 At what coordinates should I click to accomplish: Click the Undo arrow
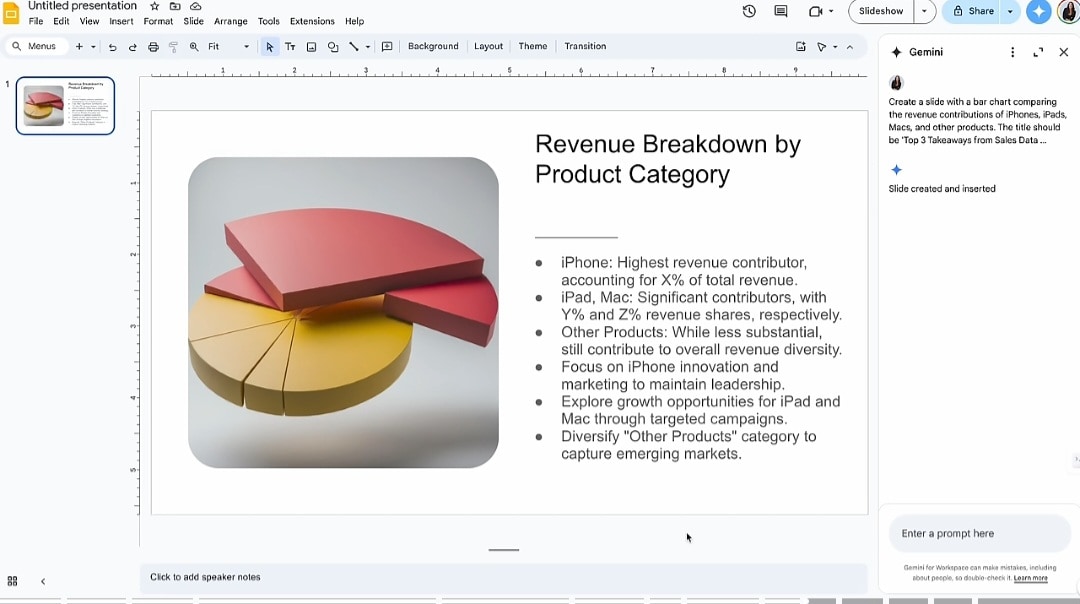coord(112,47)
